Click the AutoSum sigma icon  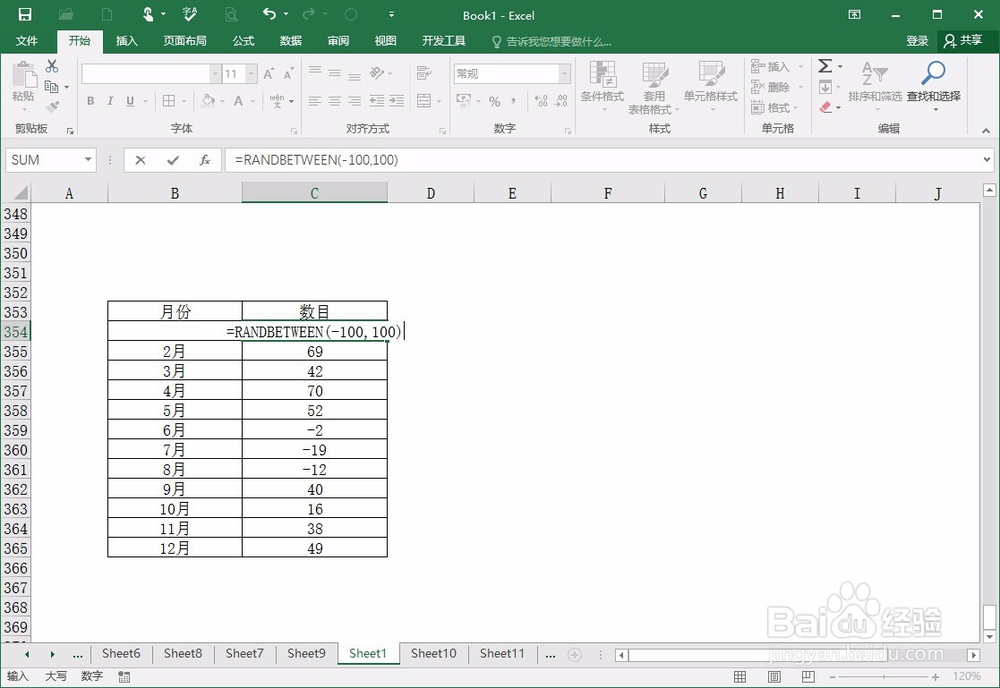[x=825, y=66]
